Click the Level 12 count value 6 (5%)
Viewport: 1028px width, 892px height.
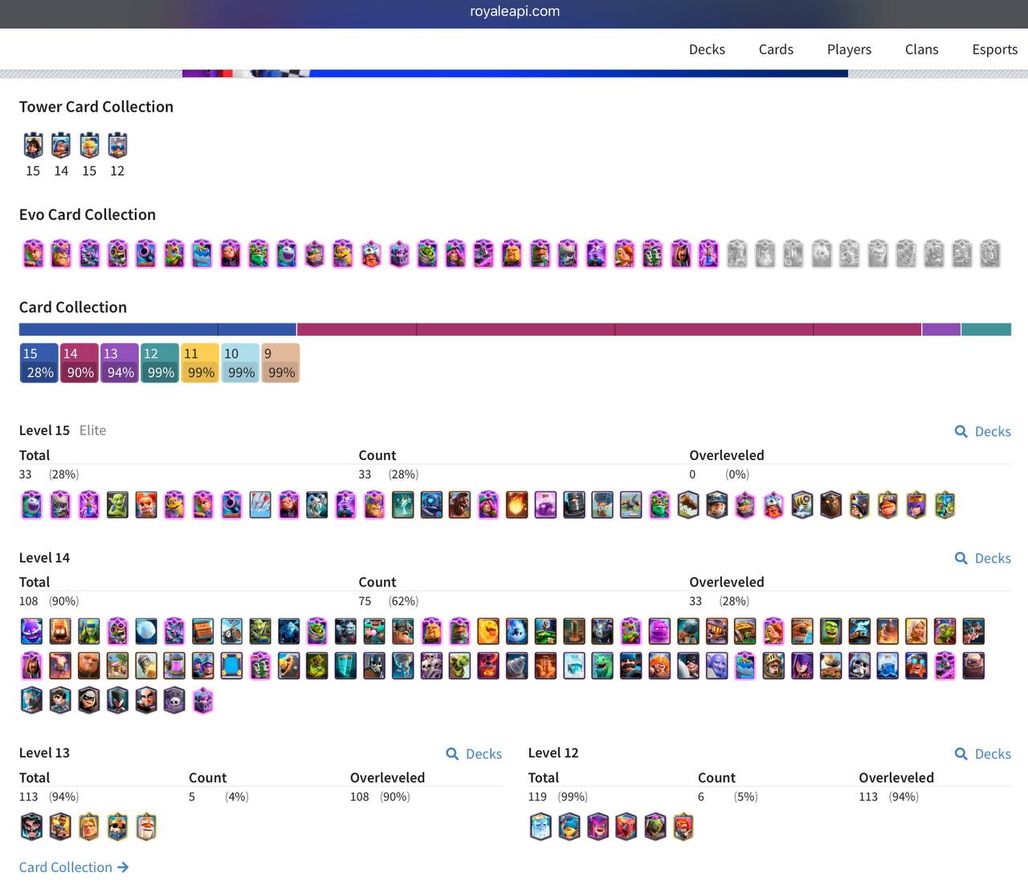(x=728, y=797)
